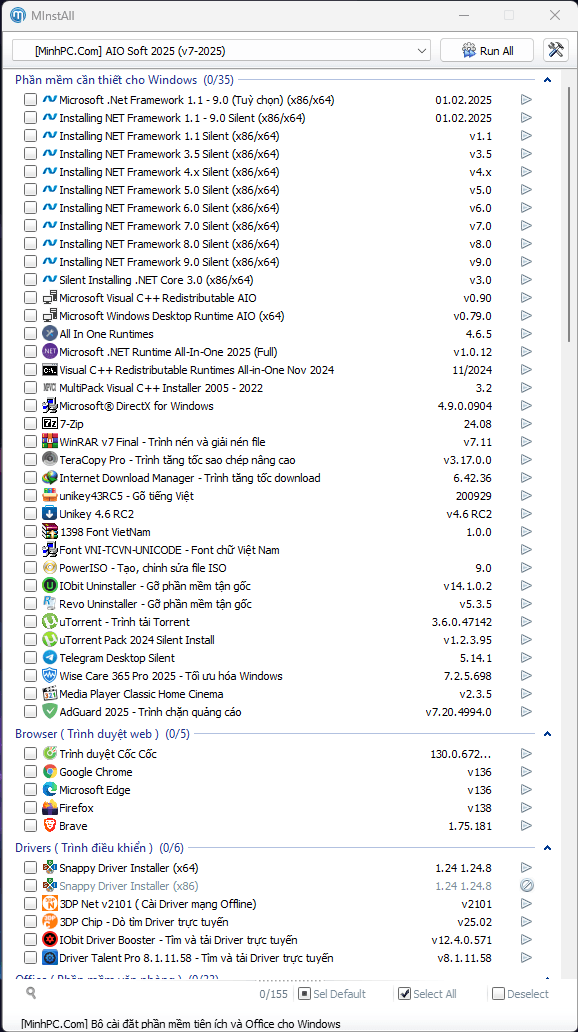The width and height of the screenshot is (578, 1032).
Task: Check the Google Chrome checkbox
Action: coord(30,772)
